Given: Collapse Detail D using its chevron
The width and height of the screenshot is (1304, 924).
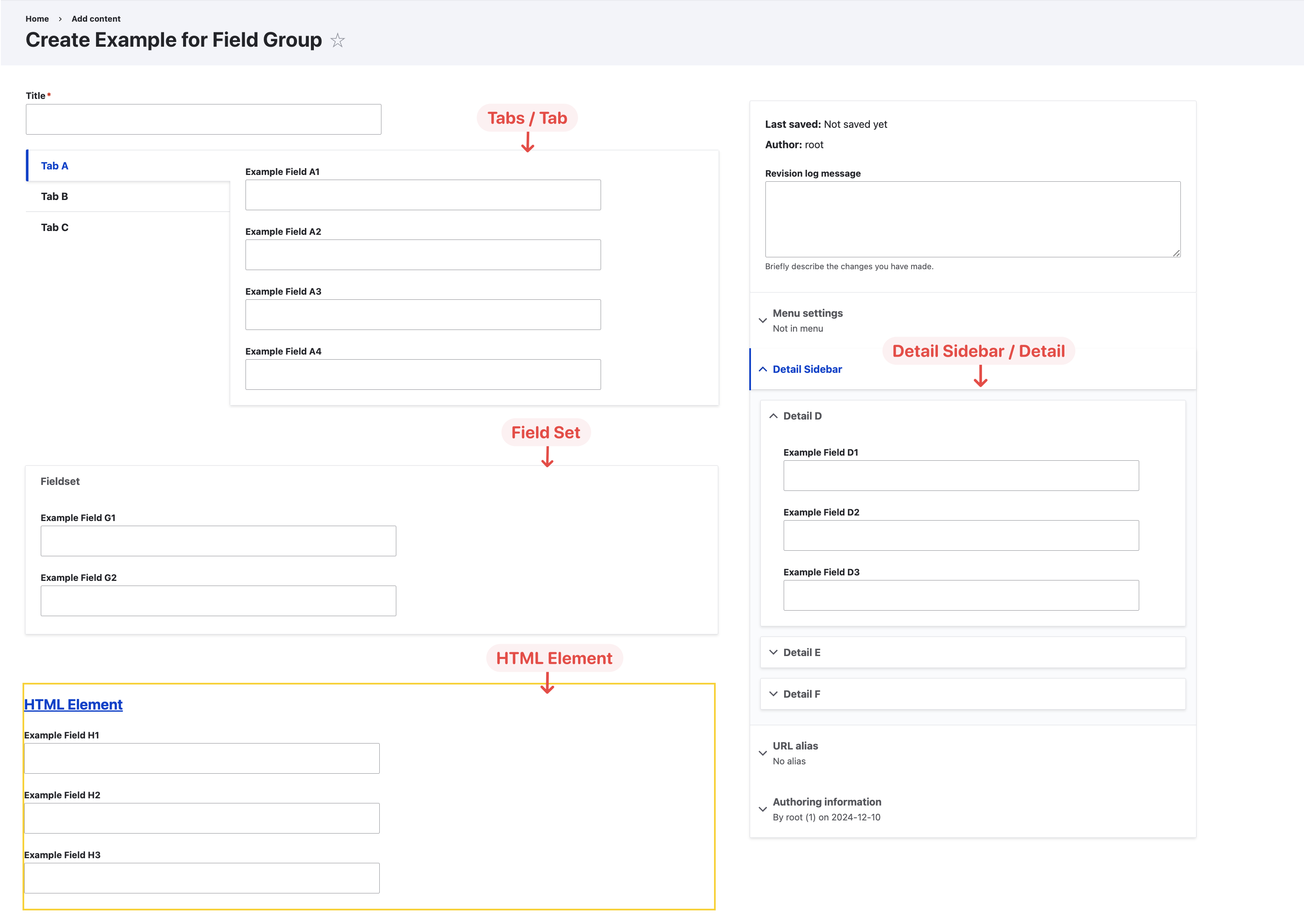Looking at the screenshot, I should 773,416.
